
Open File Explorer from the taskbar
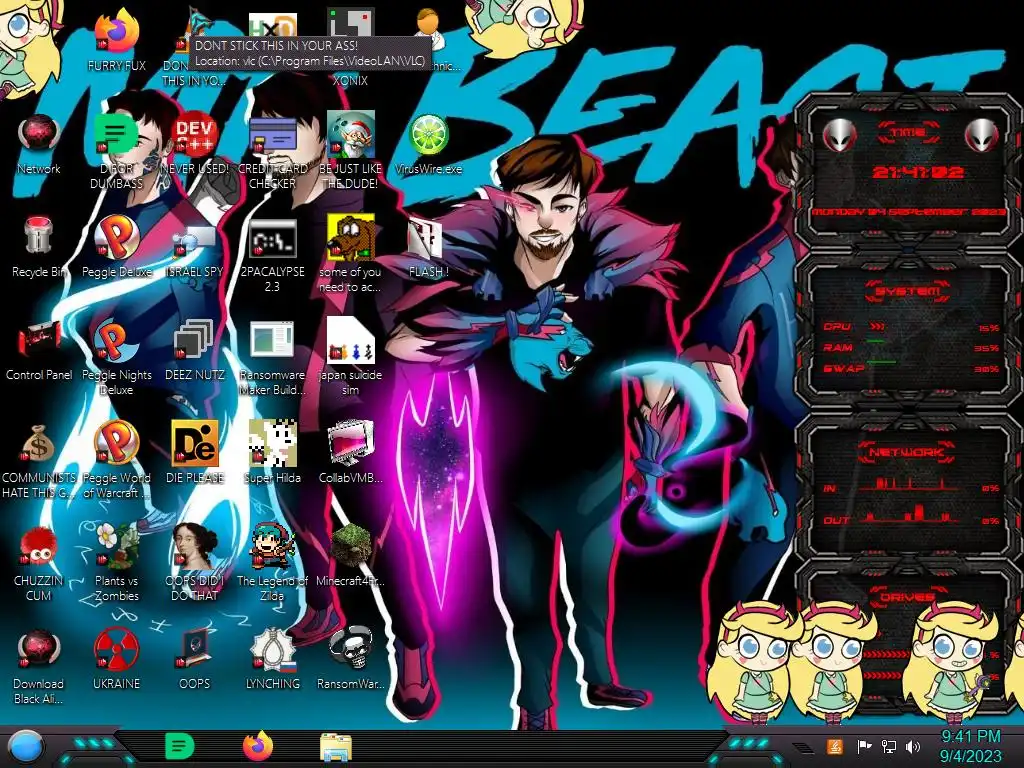[x=336, y=747]
